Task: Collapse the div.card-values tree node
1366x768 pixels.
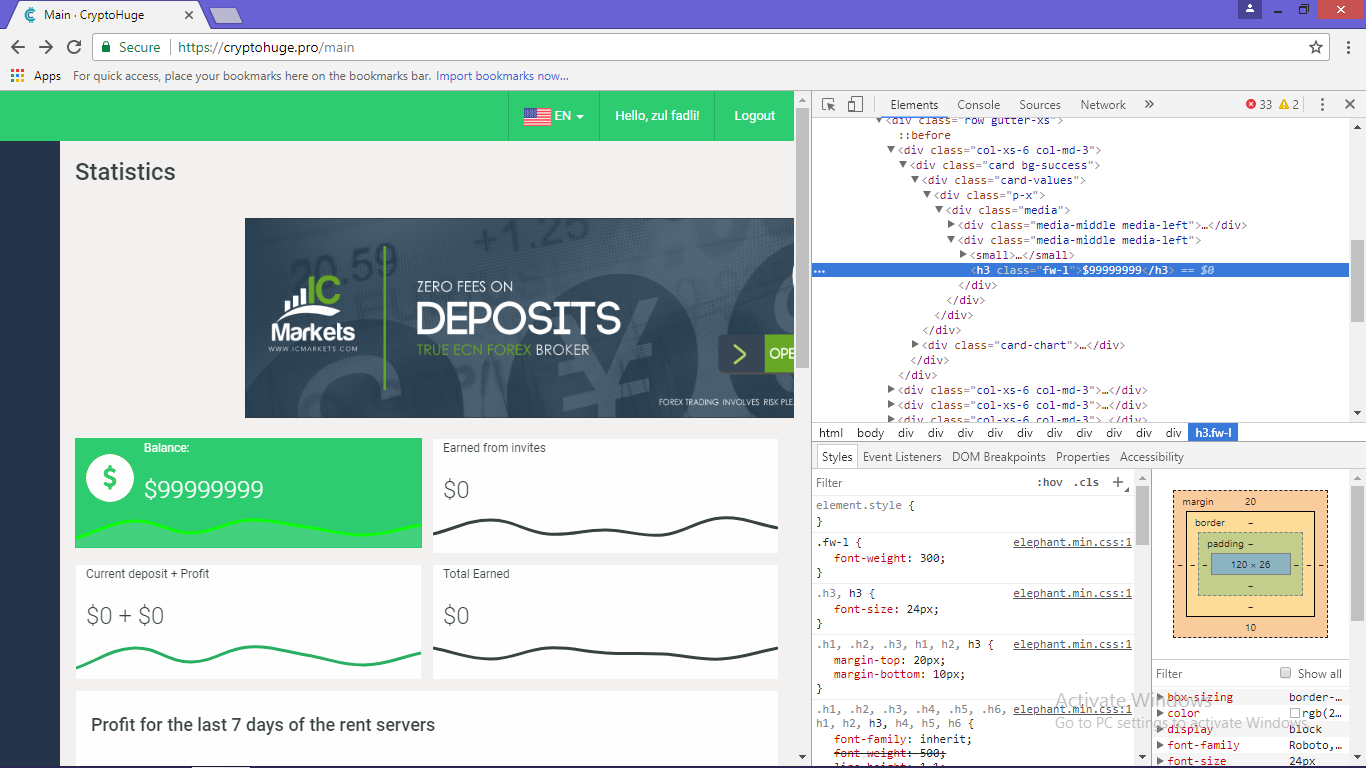Action: coord(915,179)
